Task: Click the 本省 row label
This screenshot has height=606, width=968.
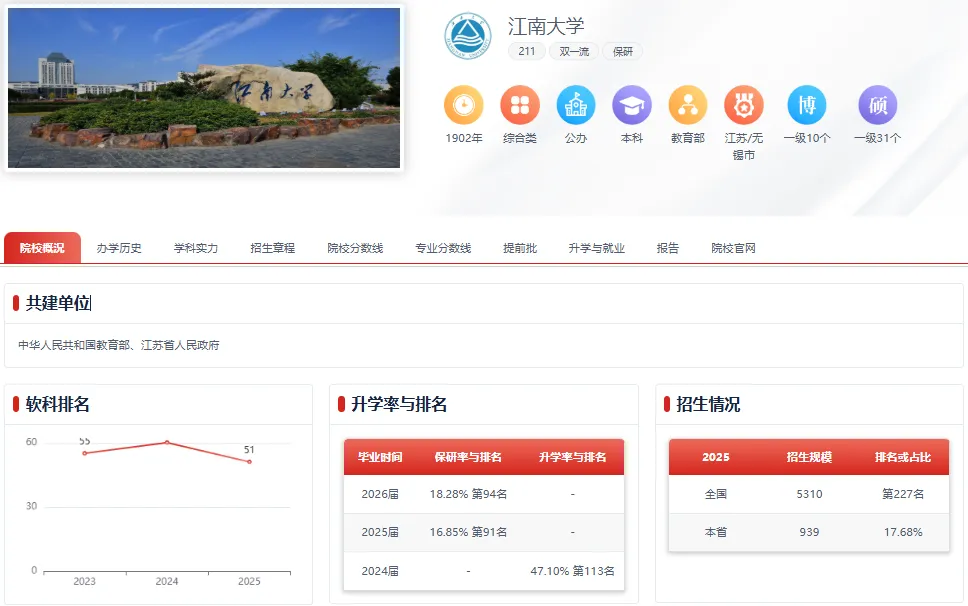Action: point(716,533)
